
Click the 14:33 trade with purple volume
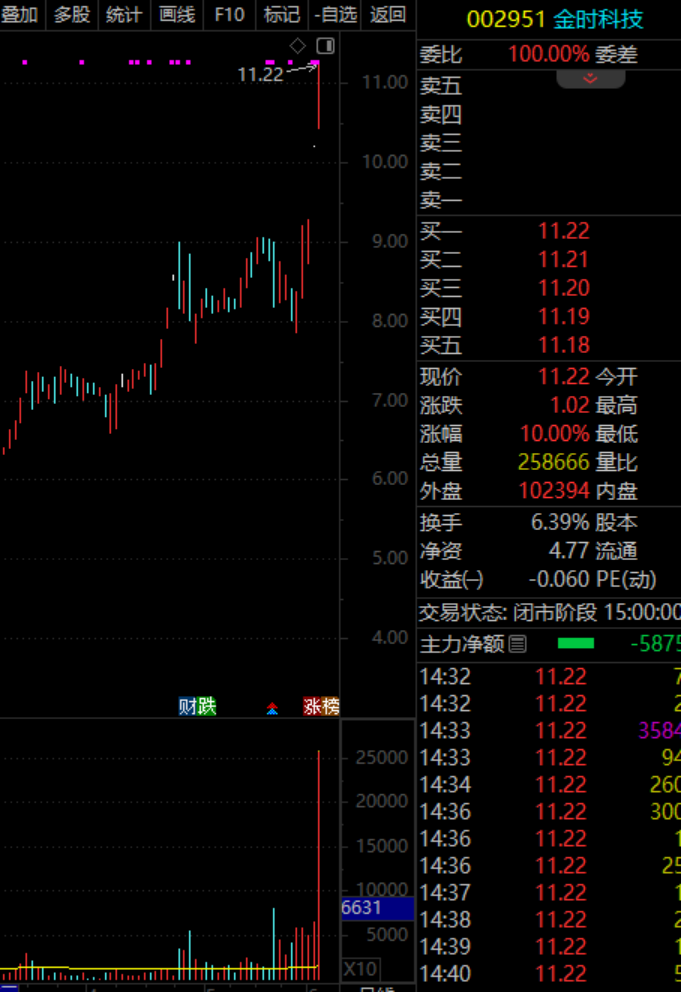(x=549, y=731)
